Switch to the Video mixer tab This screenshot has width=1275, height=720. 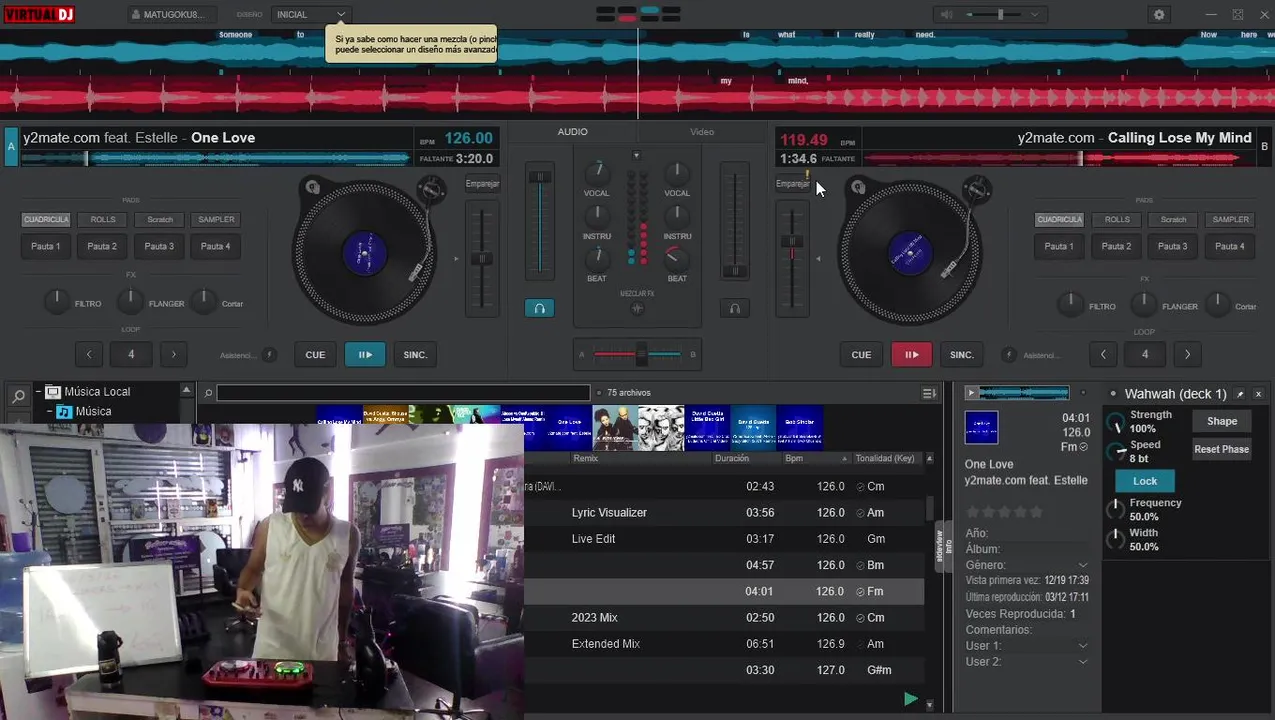point(702,132)
